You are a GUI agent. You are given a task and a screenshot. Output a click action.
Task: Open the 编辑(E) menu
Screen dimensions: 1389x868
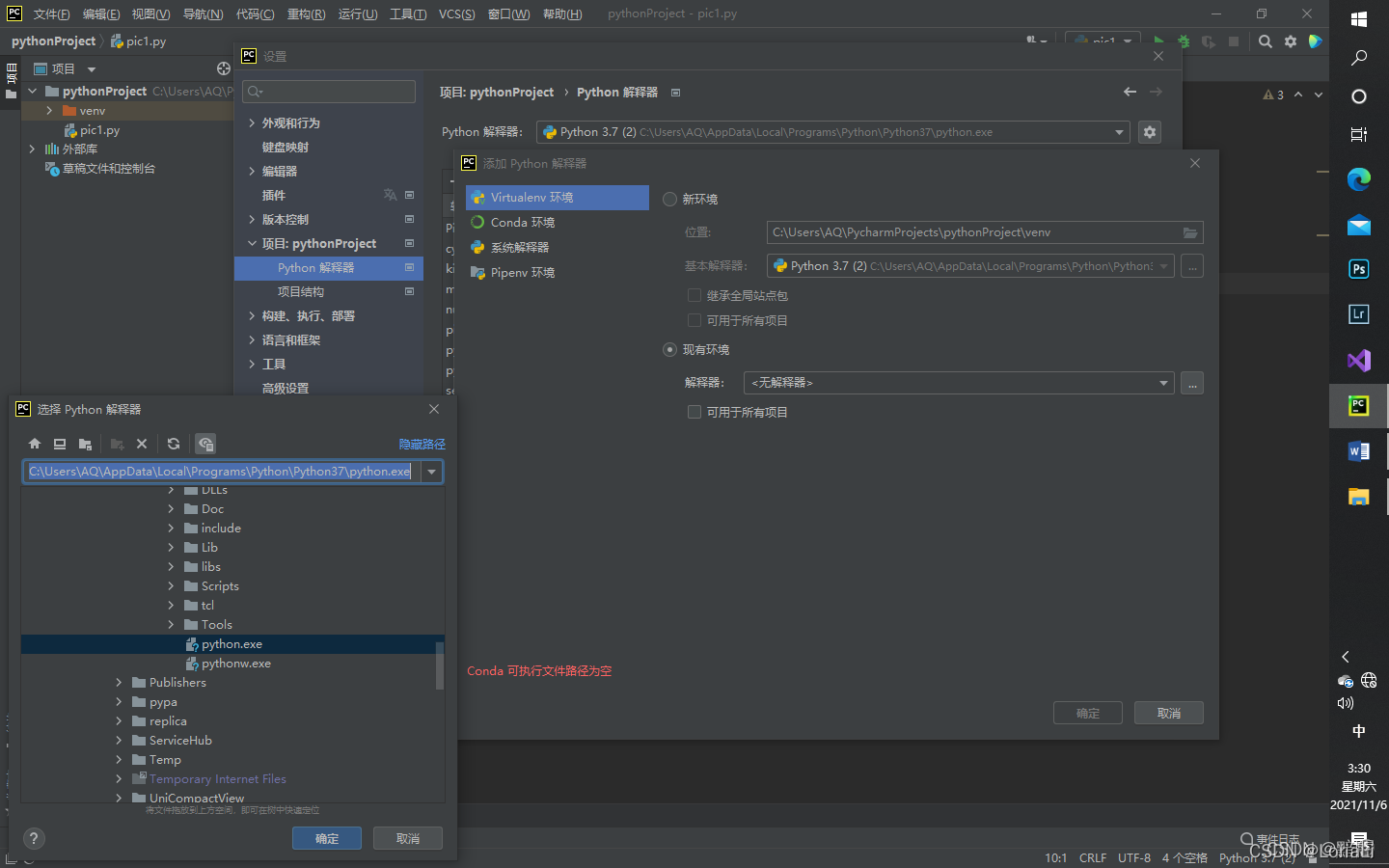[101, 14]
